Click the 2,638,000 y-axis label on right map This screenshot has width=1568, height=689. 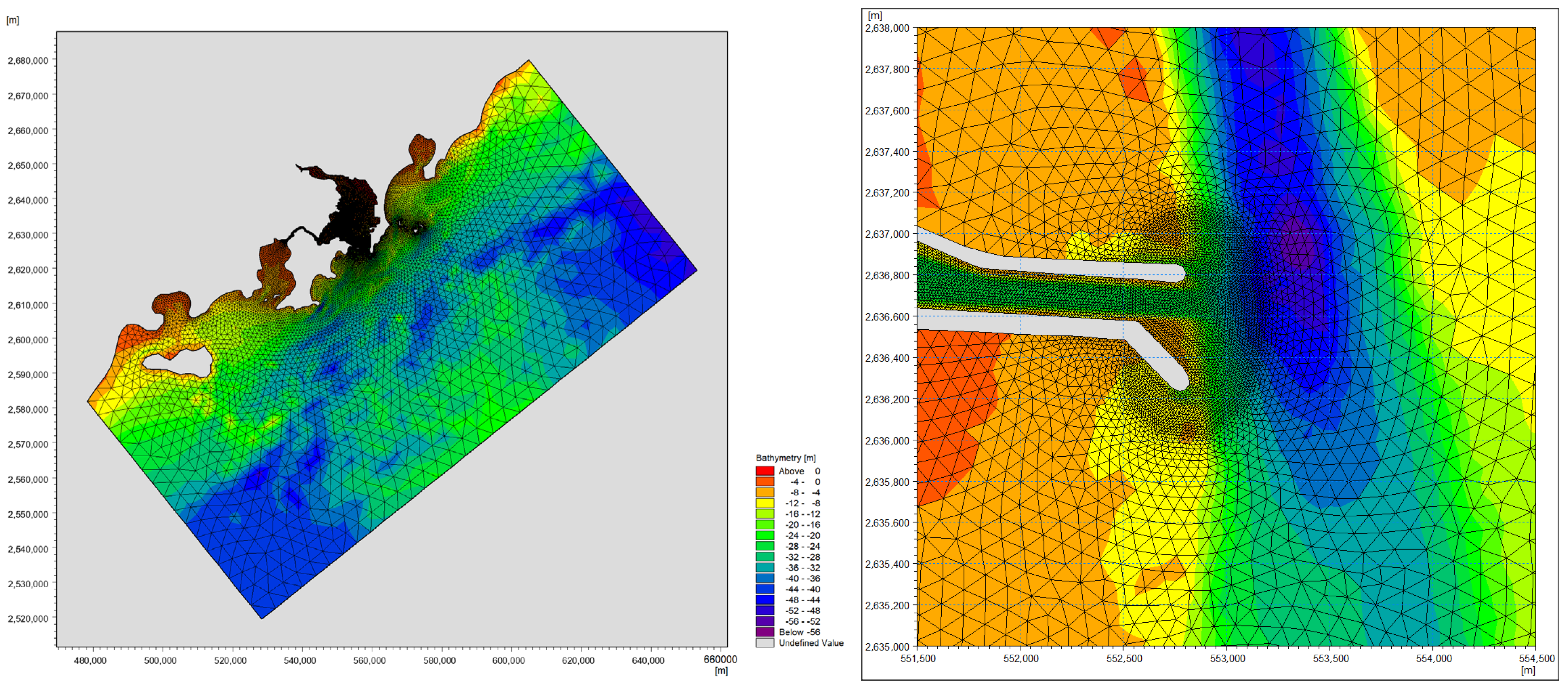[887, 28]
